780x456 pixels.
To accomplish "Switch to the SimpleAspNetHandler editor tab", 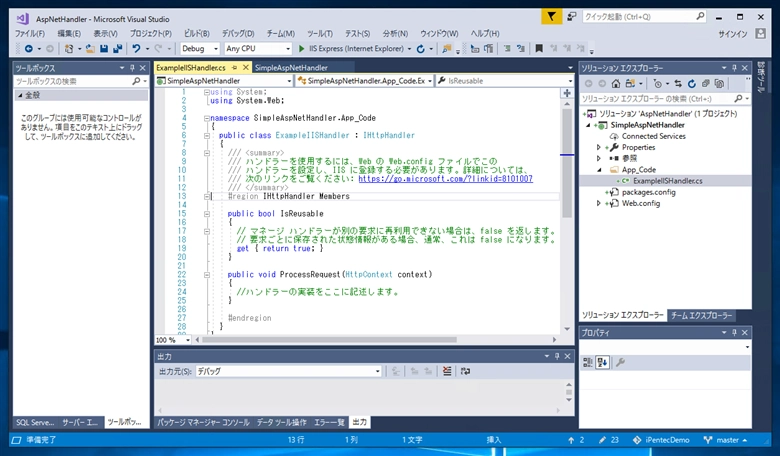I will coord(292,68).
